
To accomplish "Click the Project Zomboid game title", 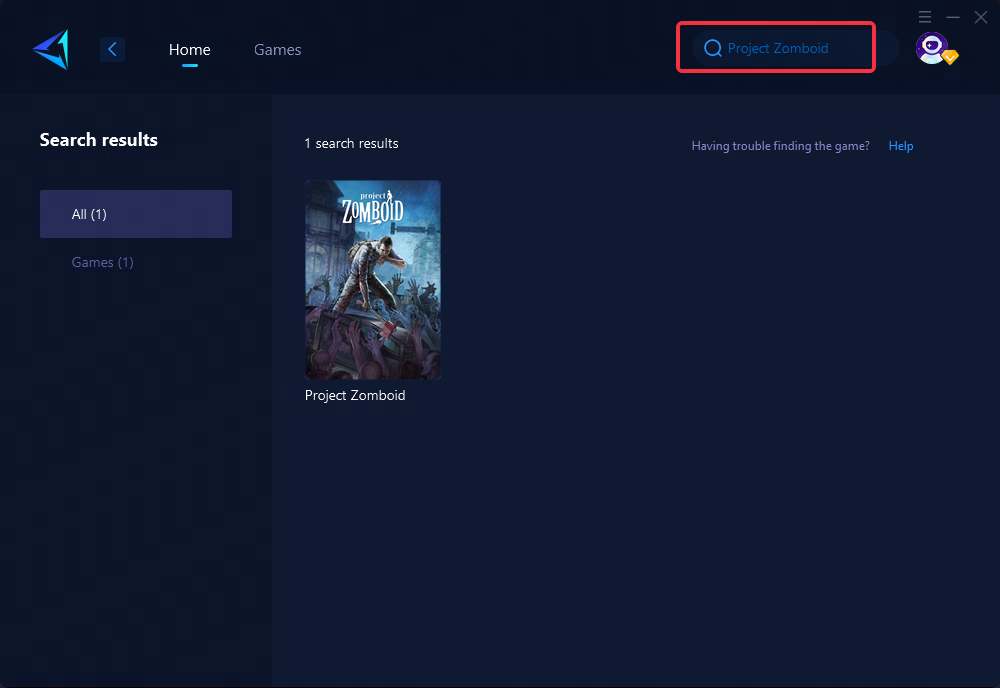I will 355,395.
